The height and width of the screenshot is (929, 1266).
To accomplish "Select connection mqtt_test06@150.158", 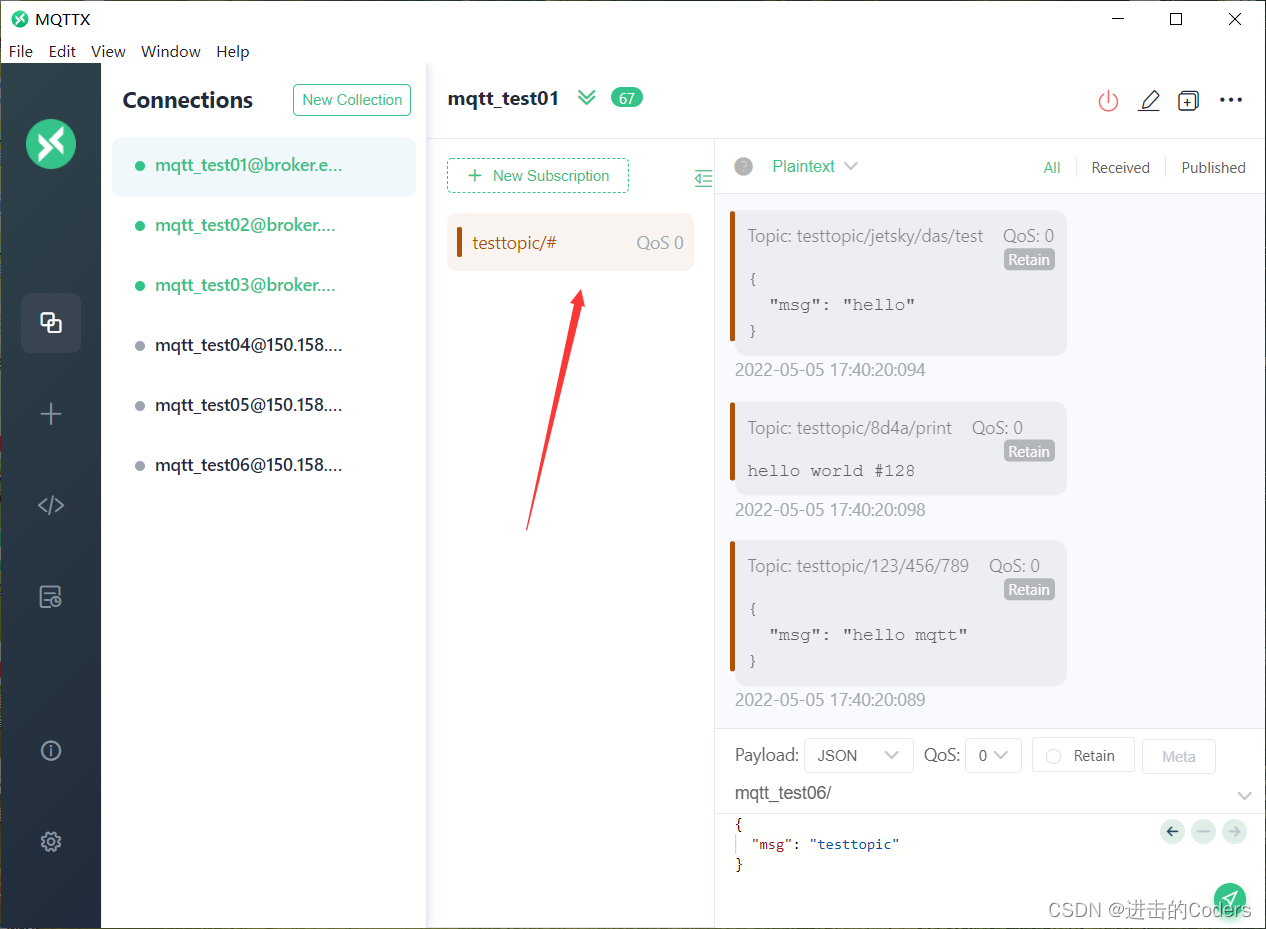I will pos(264,466).
